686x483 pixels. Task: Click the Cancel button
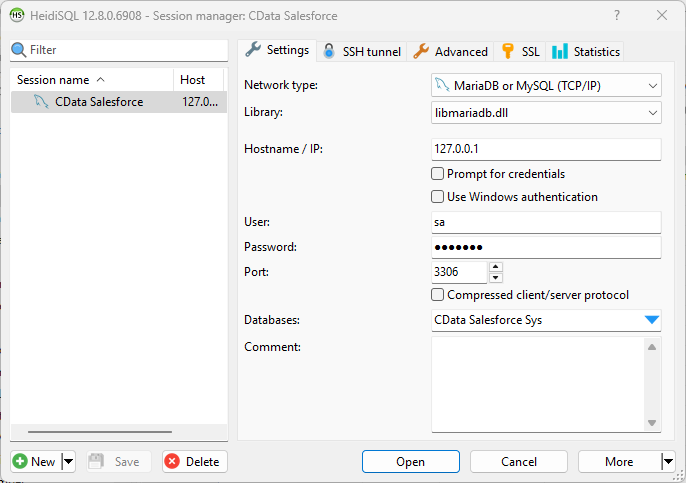tap(518, 461)
